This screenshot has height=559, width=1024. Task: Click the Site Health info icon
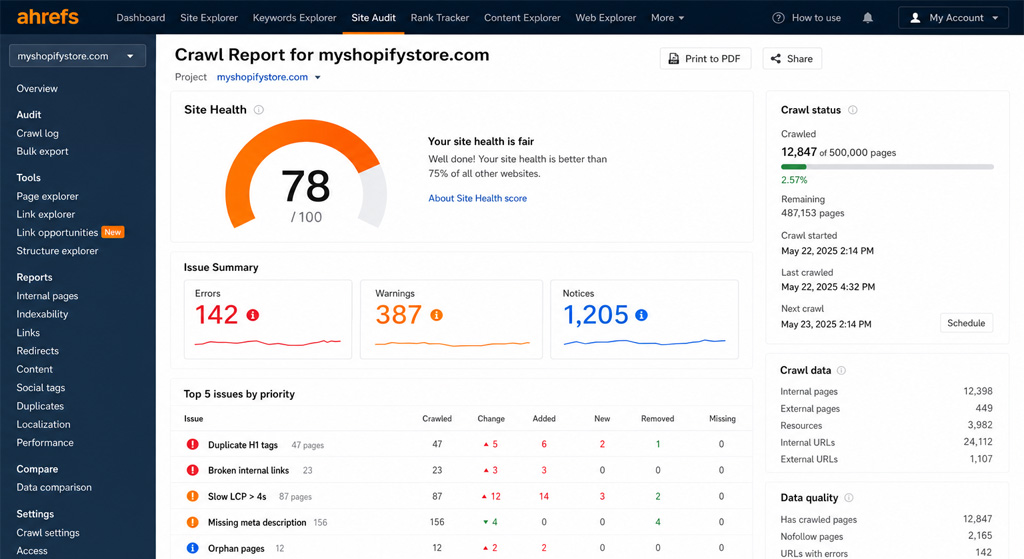click(259, 110)
